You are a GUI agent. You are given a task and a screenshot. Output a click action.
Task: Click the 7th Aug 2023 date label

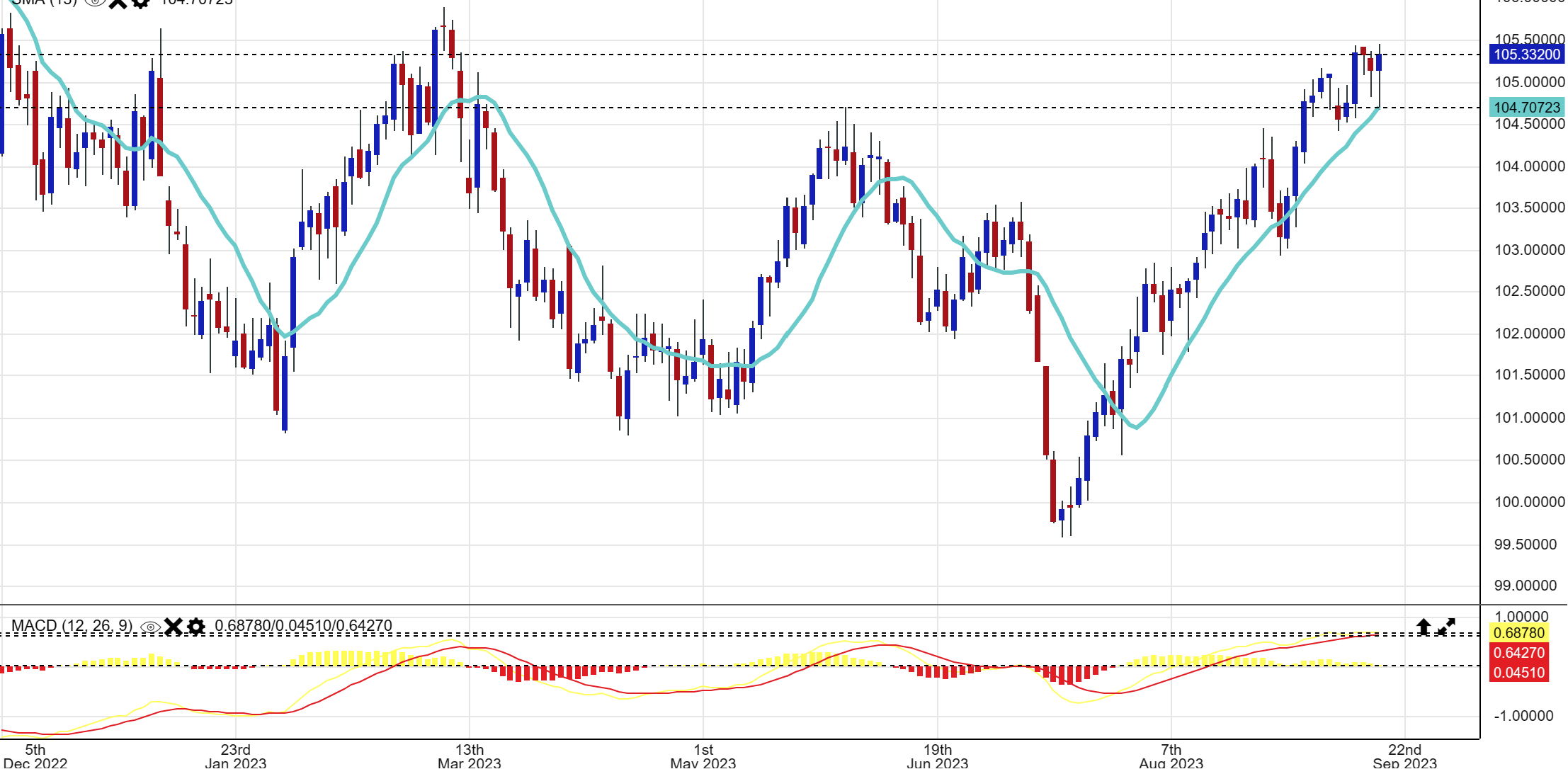pyautogui.click(x=1171, y=756)
